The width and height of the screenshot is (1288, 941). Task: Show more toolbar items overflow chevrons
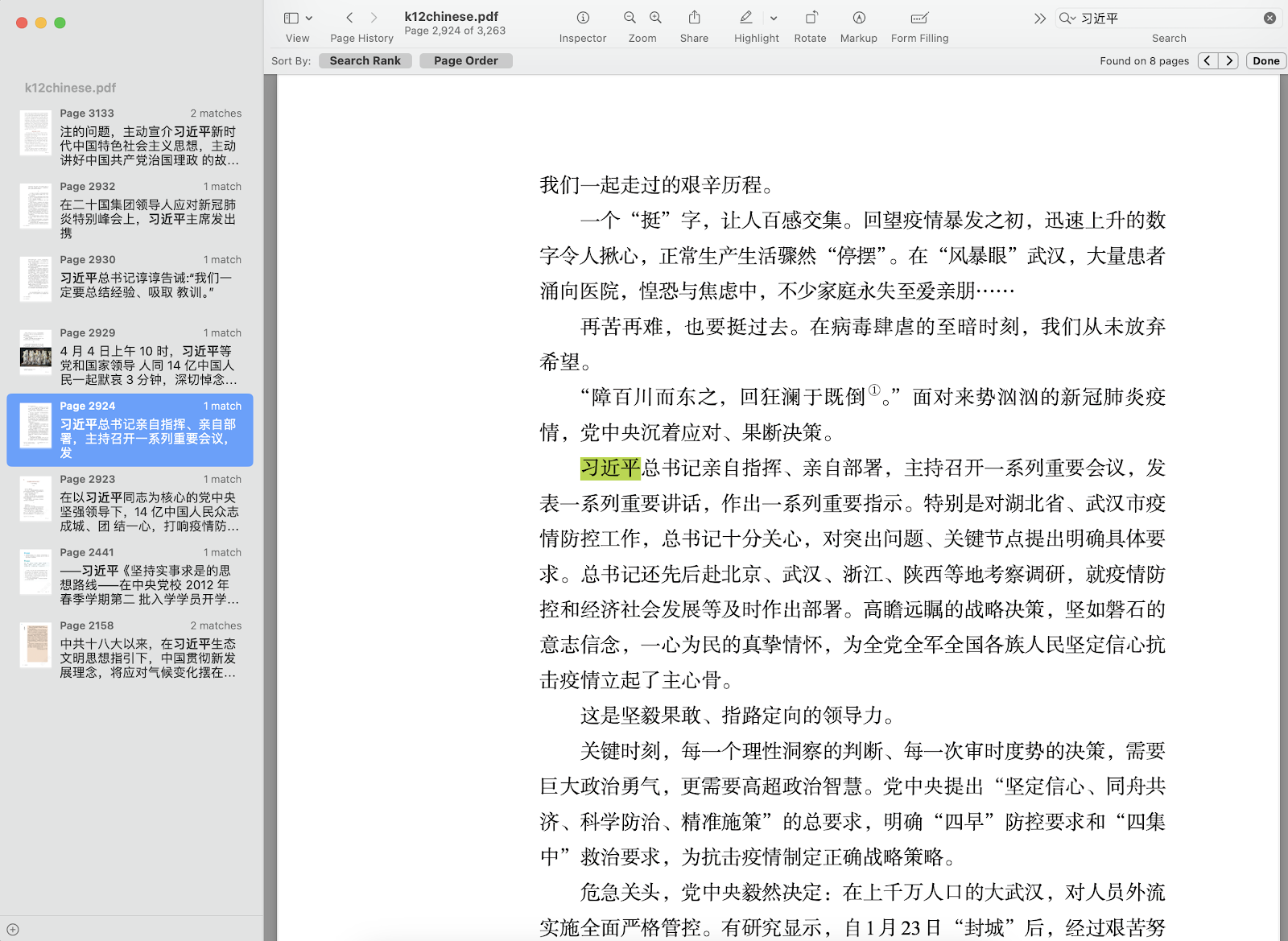point(1039,18)
